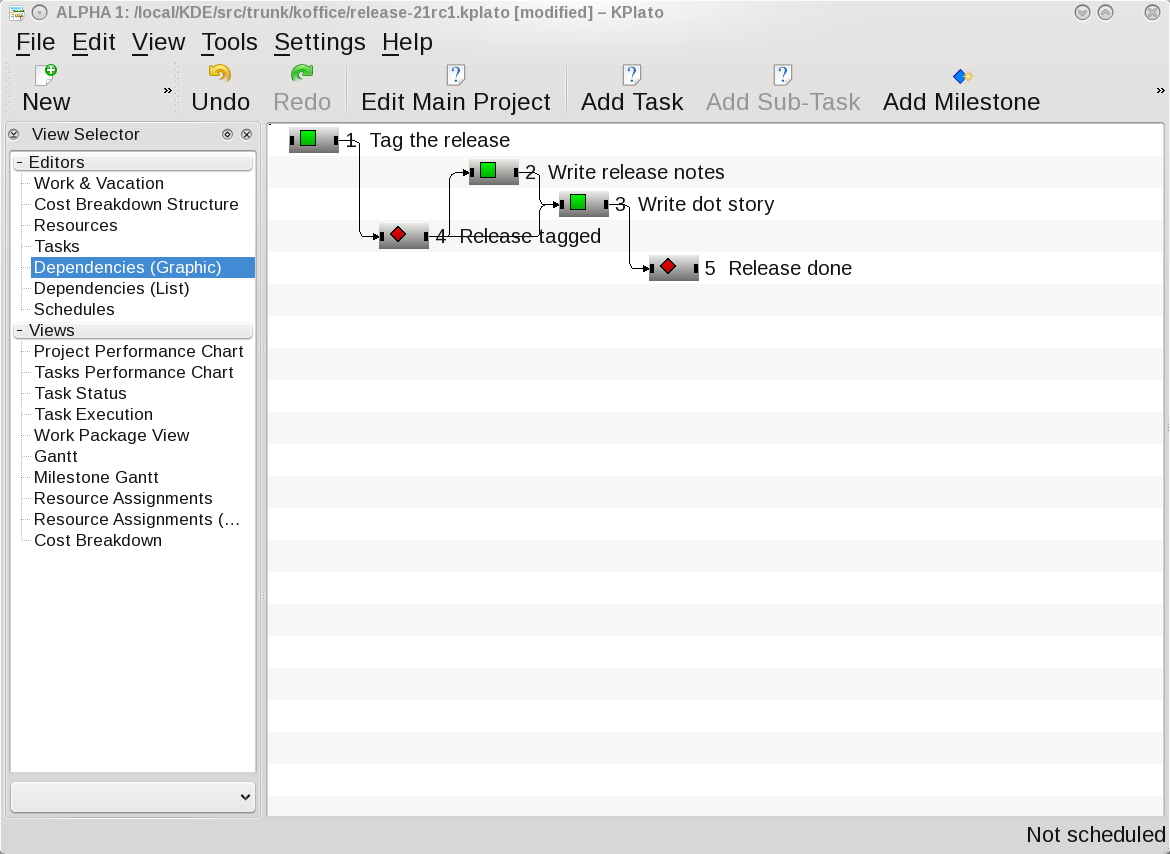This screenshot has width=1170, height=854.
Task: Float the View Selector panel
Action: point(227,134)
